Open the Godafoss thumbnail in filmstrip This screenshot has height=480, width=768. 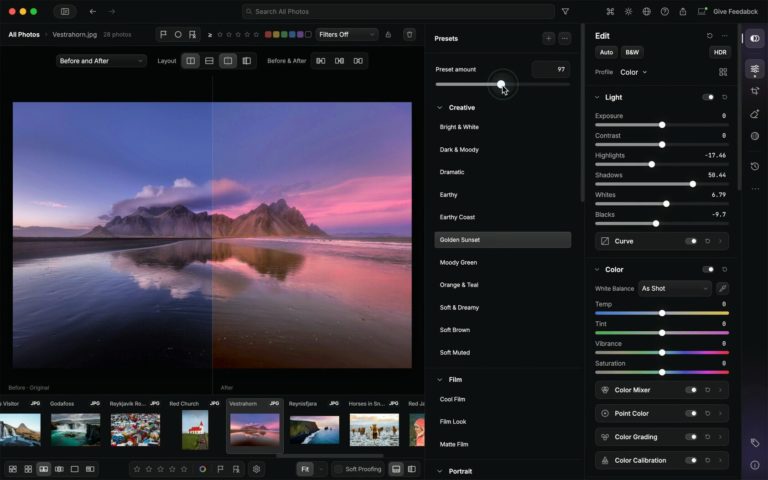coord(75,430)
